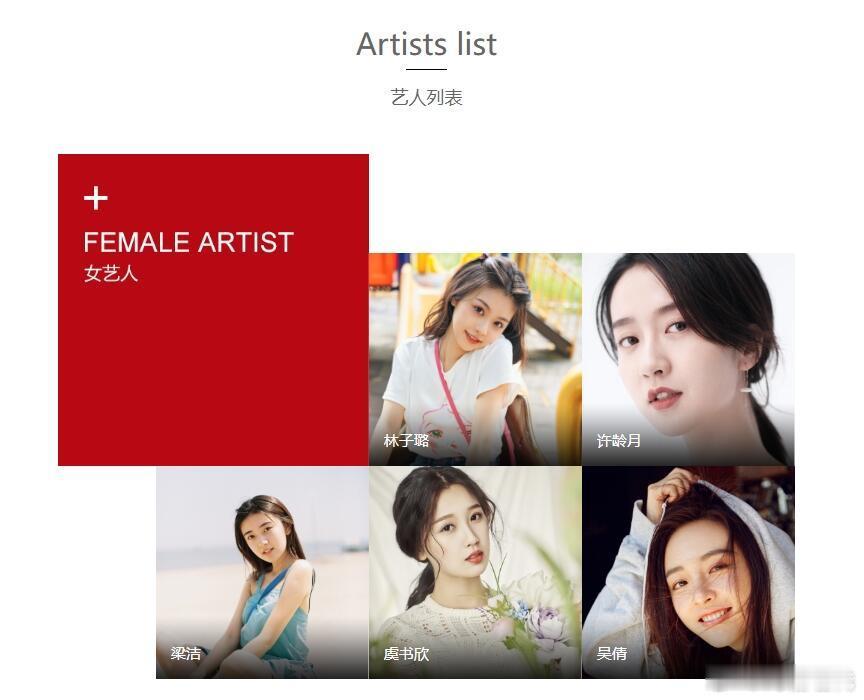Screen dimensions: 864x700
Task: Click the white plus icon on red panel
Action: pos(96,198)
